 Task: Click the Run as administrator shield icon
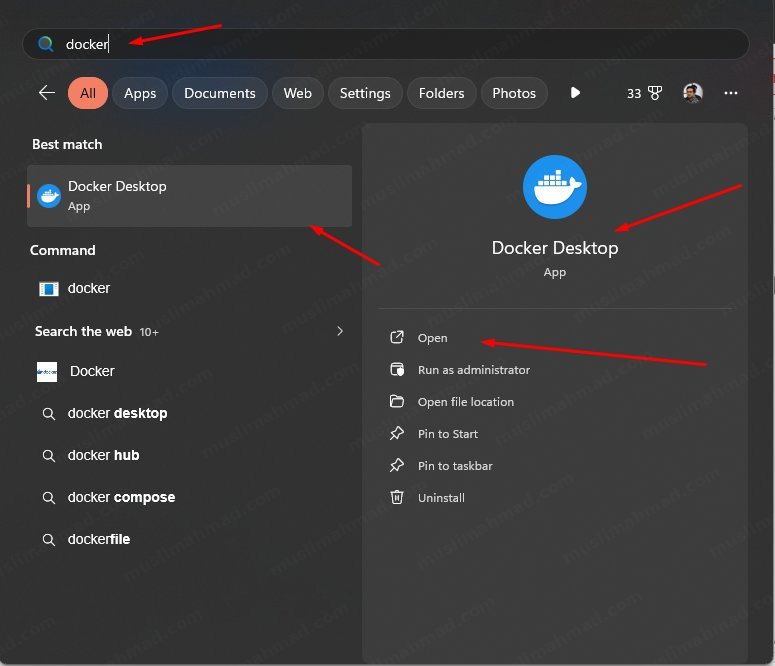pos(397,369)
